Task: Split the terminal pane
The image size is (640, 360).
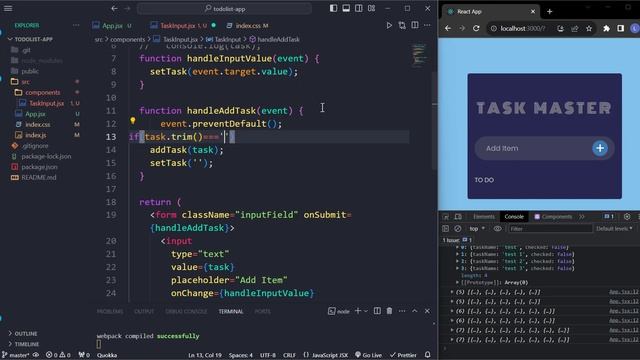Action: [x=377, y=311]
